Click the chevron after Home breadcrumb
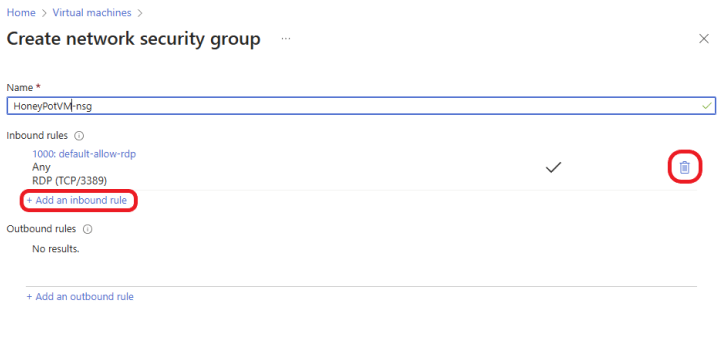 44,13
